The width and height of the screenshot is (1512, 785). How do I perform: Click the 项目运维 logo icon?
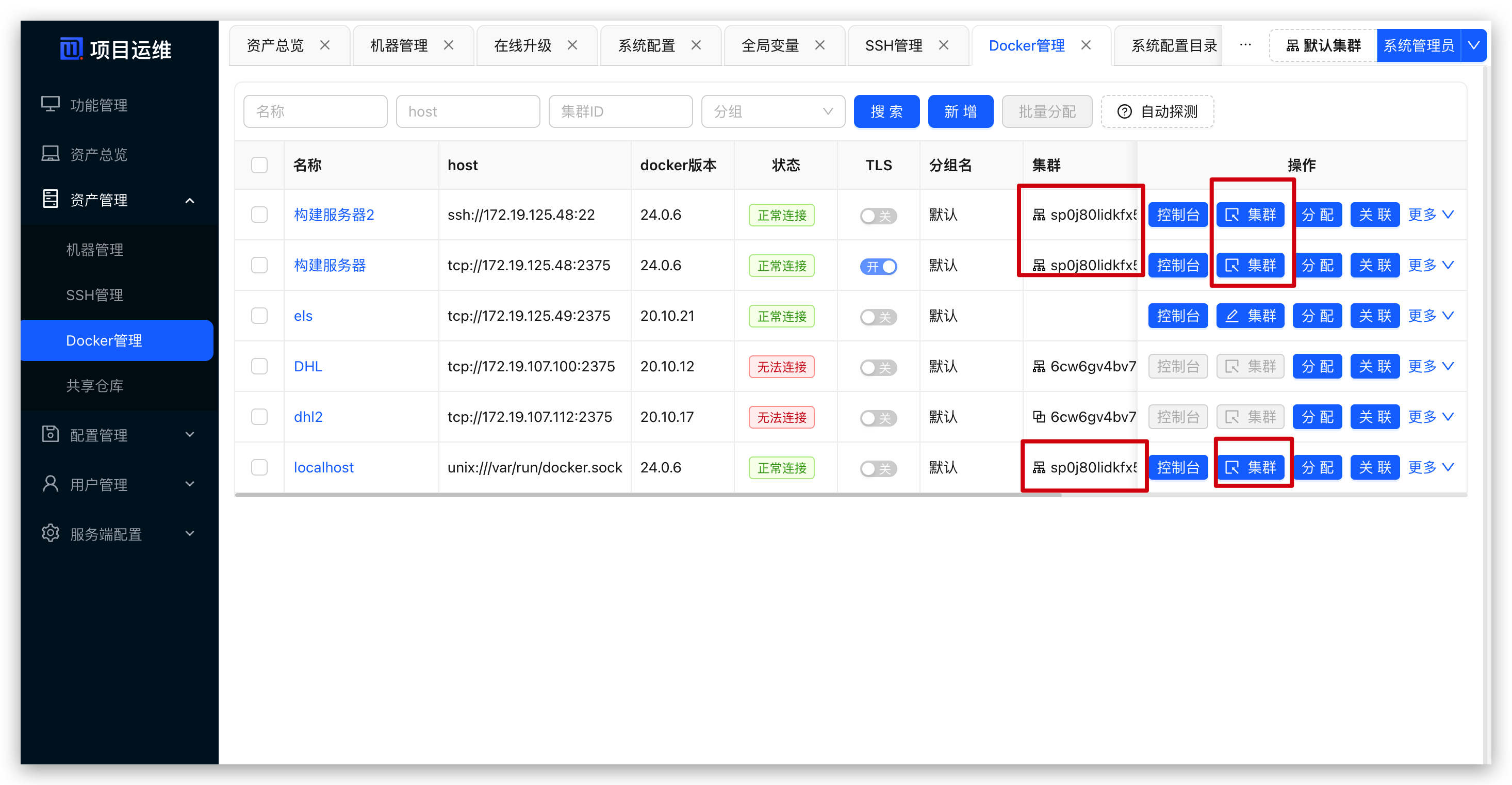click(x=71, y=48)
